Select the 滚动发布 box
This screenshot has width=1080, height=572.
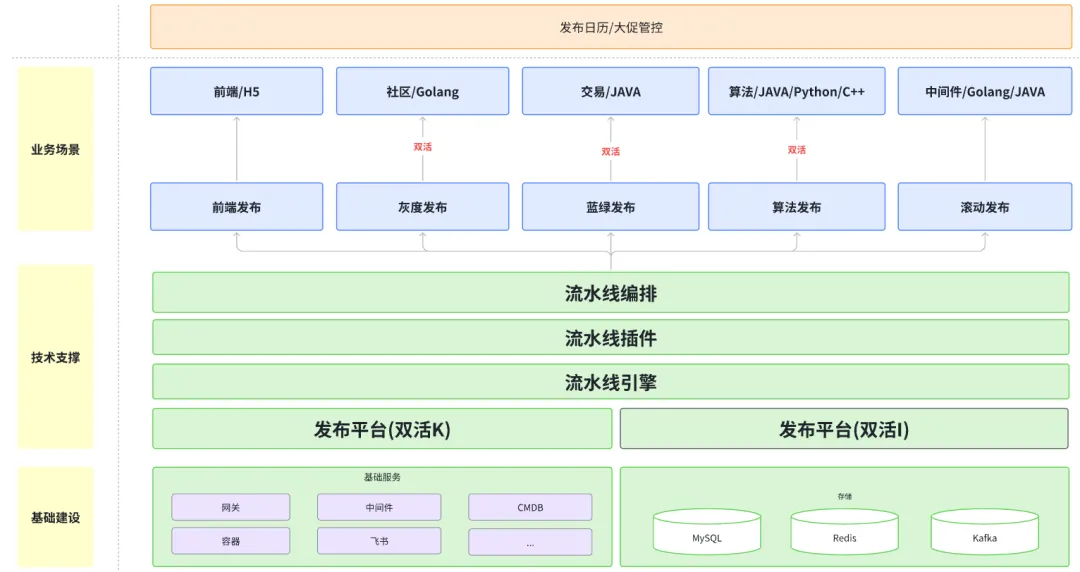[984, 207]
